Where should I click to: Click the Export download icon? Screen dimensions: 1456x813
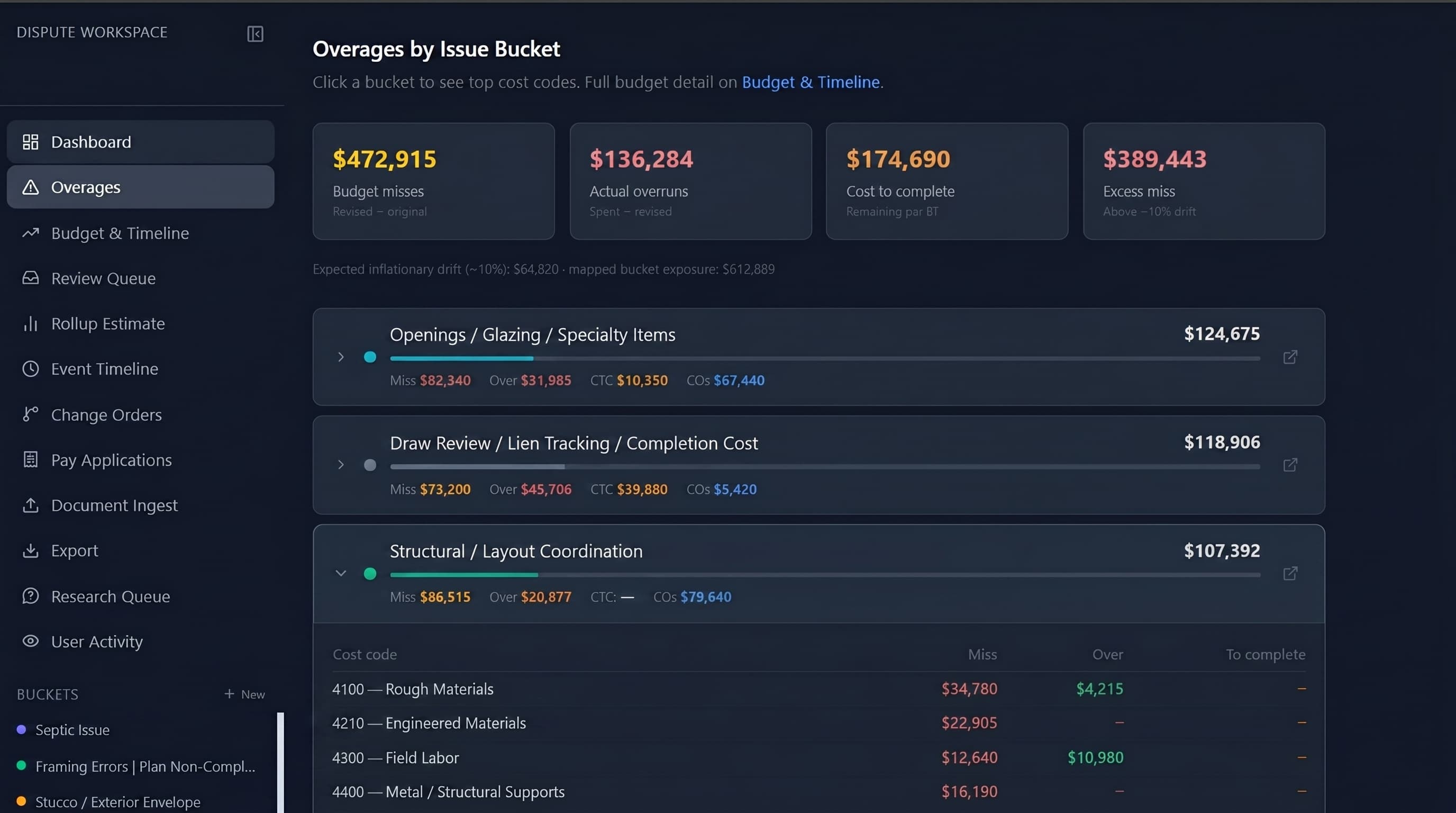[x=31, y=550]
